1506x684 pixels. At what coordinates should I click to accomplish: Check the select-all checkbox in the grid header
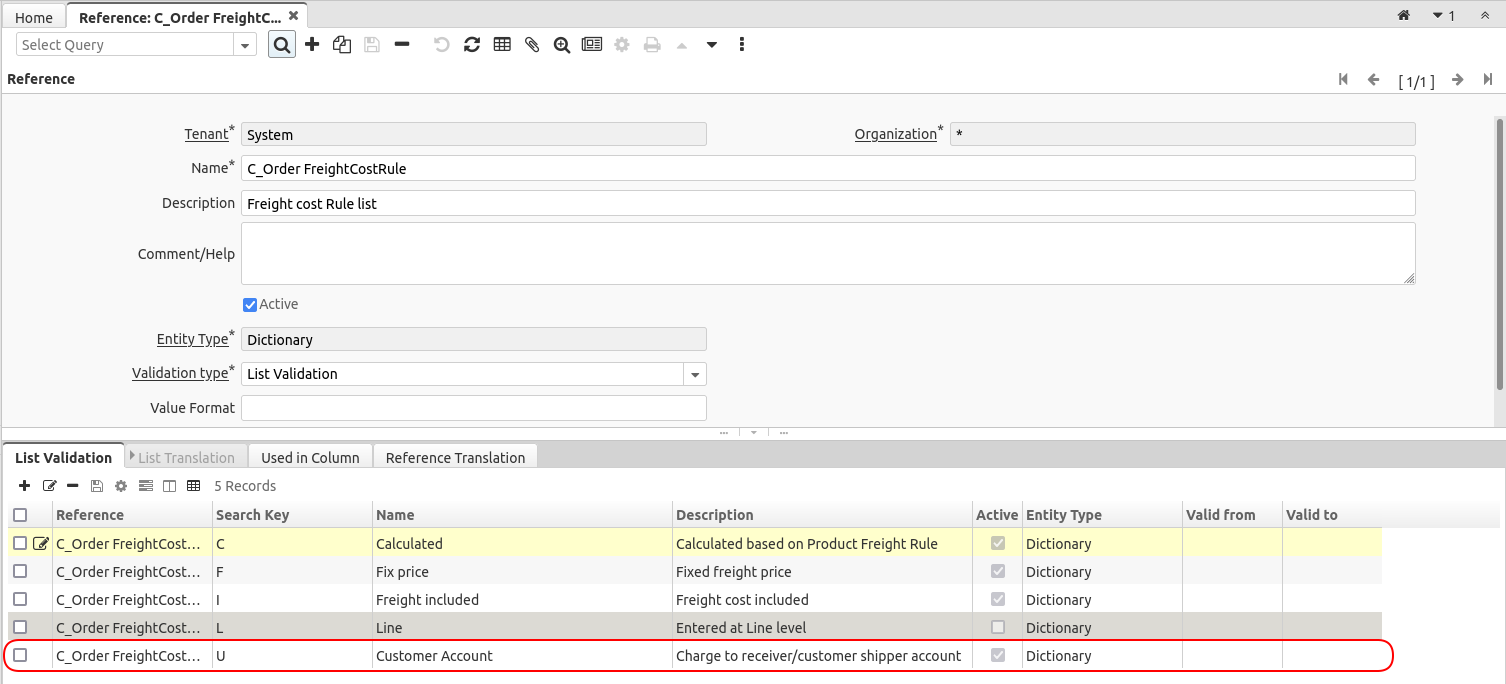point(20,515)
